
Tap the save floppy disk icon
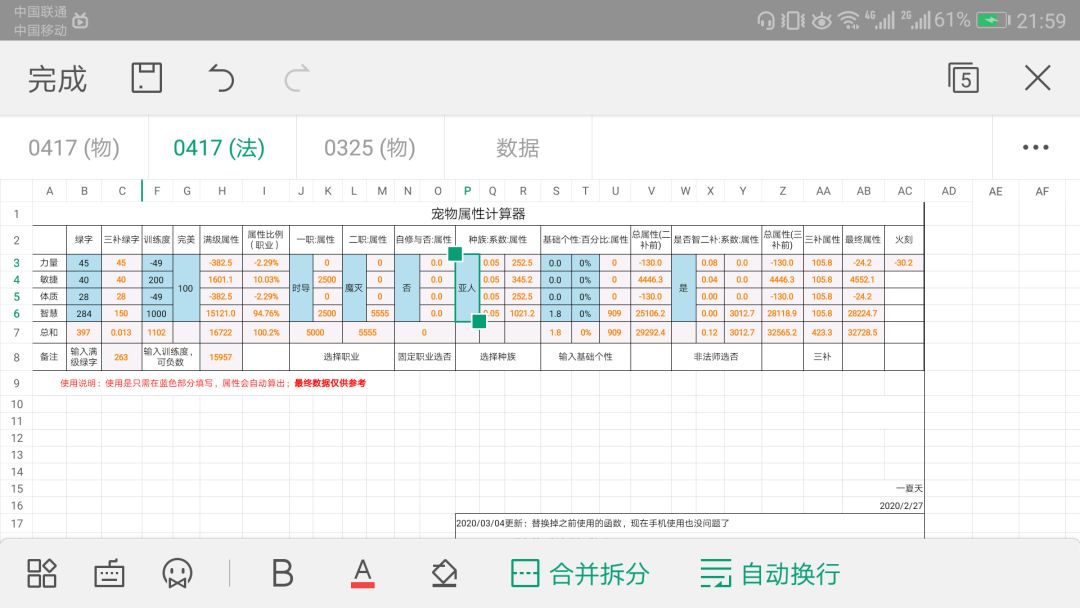click(147, 78)
